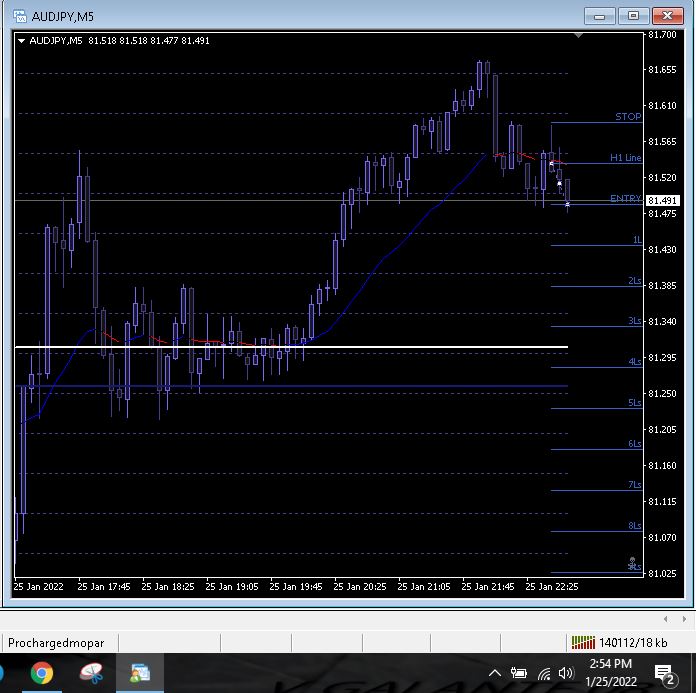Minimize the AUDJPY,M5 chart window
The height and width of the screenshot is (693, 696).
click(x=599, y=16)
